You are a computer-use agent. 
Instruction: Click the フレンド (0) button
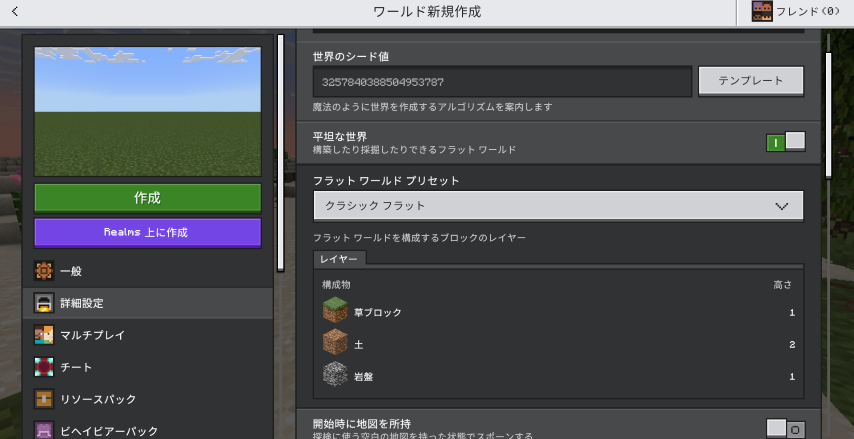click(795, 12)
